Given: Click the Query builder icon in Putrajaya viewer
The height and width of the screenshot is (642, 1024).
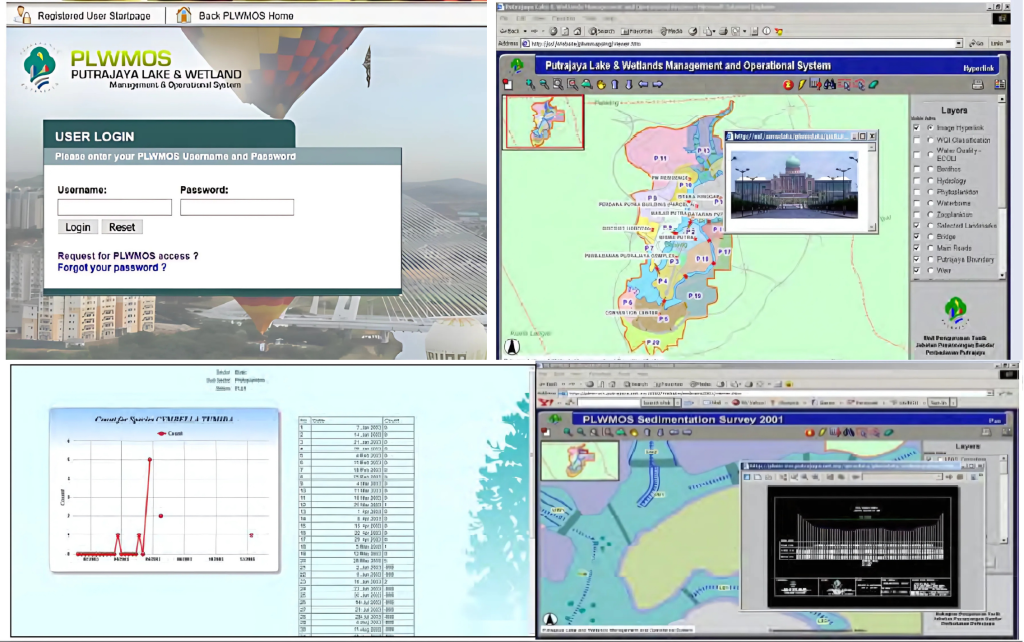Looking at the screenshot, I should pyautogui.click(x=816, y=84).
